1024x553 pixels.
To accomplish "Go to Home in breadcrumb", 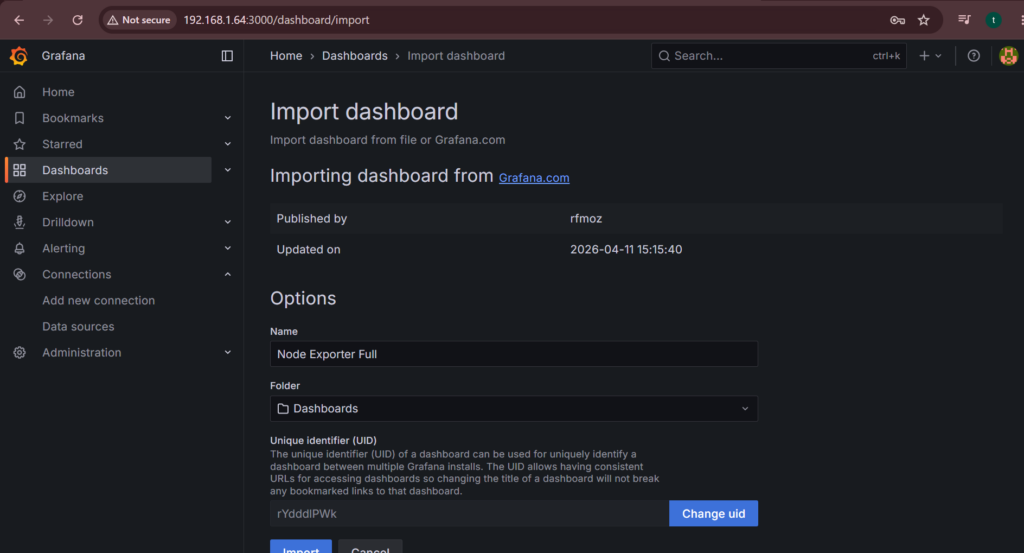I will [286, 56].
